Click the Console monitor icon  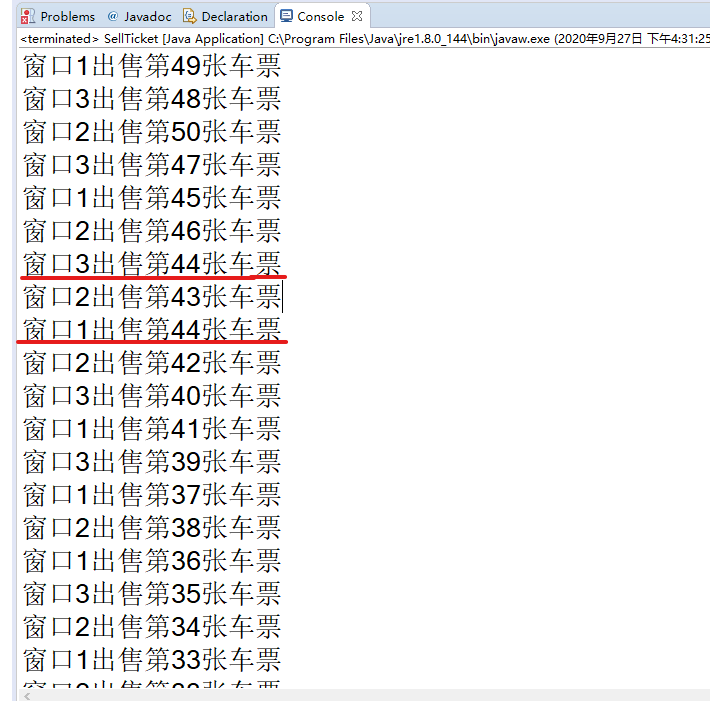[286, 16]
